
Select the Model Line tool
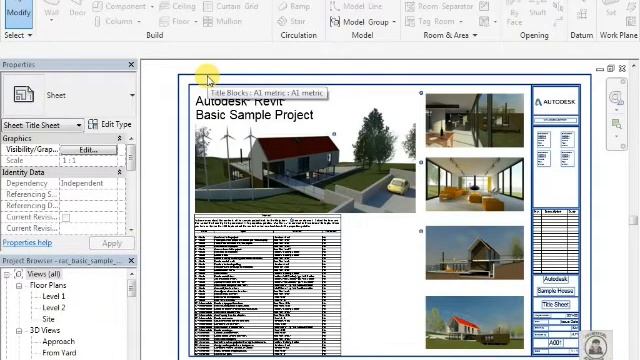point(356,6)
